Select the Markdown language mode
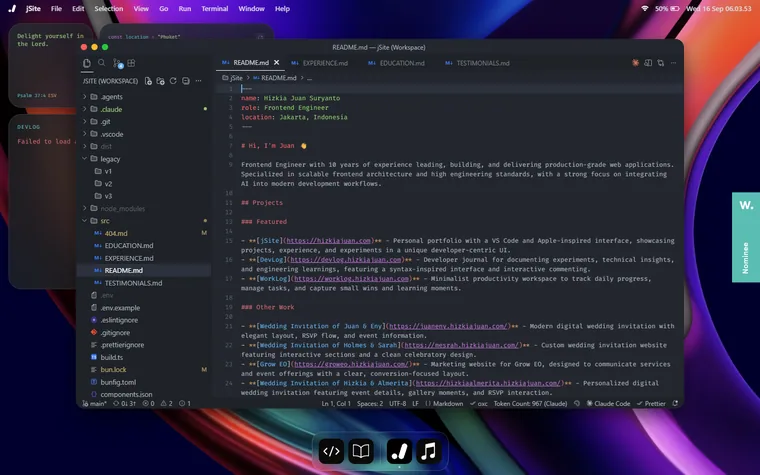 coord(444,403)
